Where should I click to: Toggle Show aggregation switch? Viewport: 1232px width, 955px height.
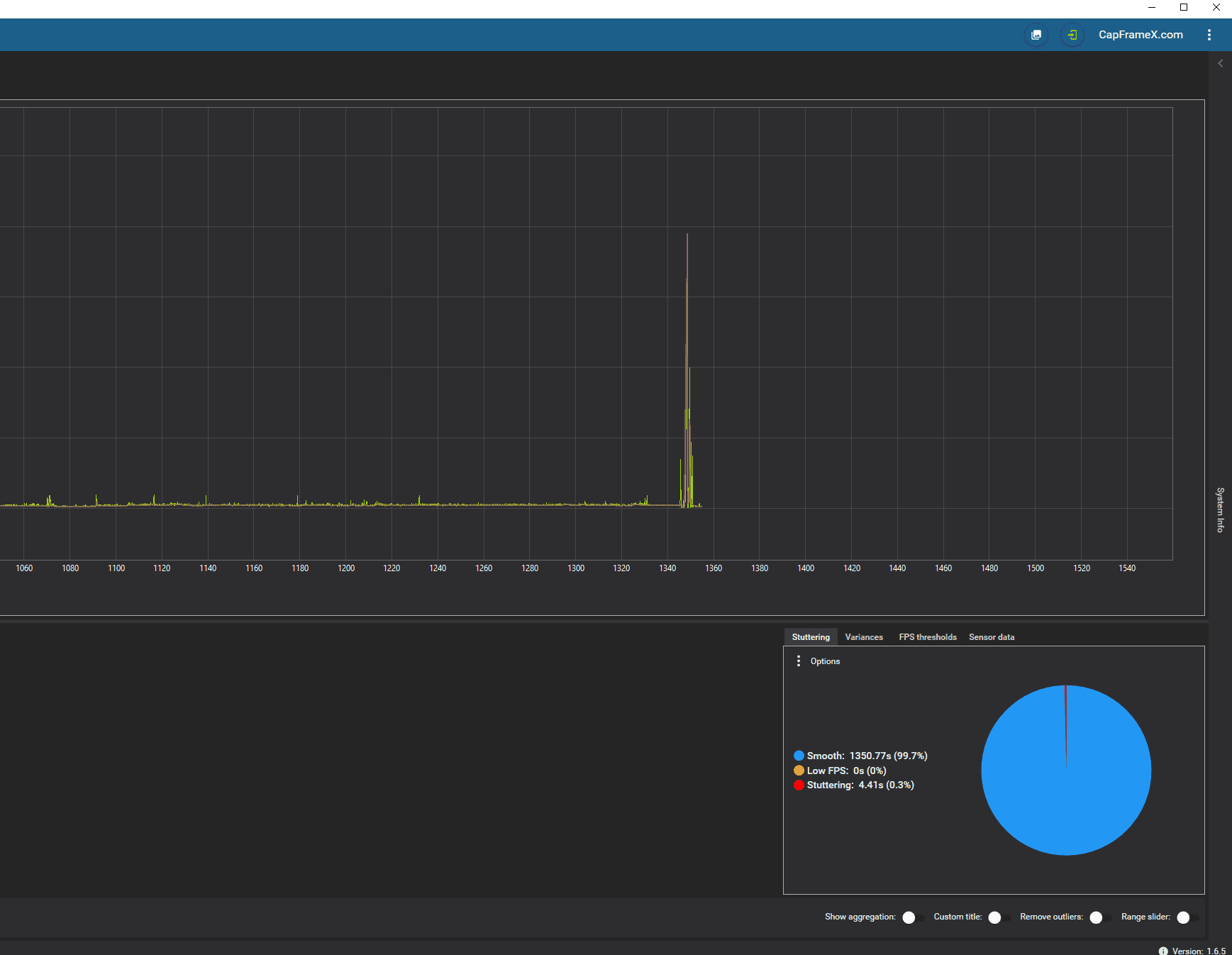(x=914, y=917)
